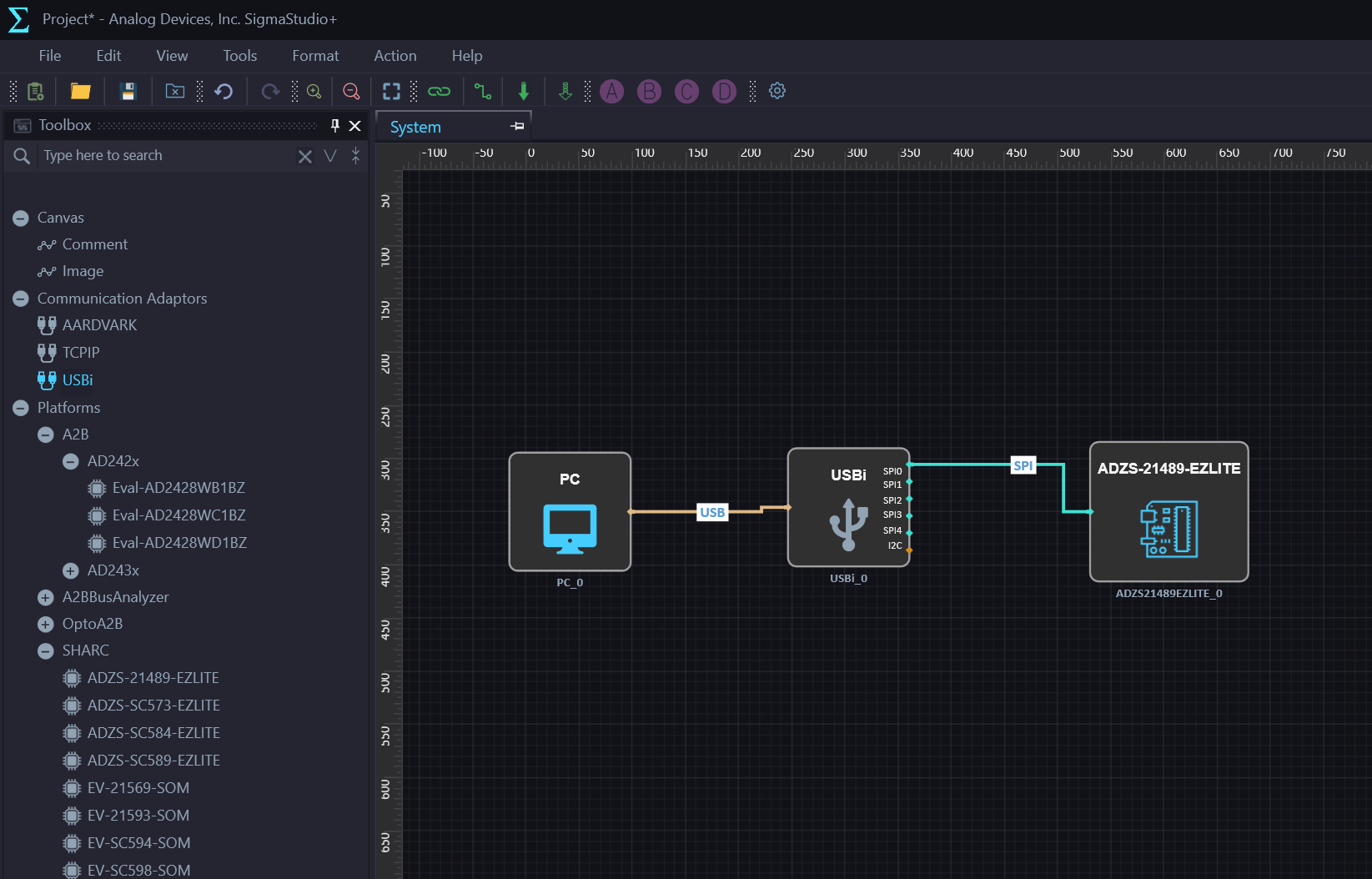
Task: Collapse the A2B node
Action: tap(46, 434)
